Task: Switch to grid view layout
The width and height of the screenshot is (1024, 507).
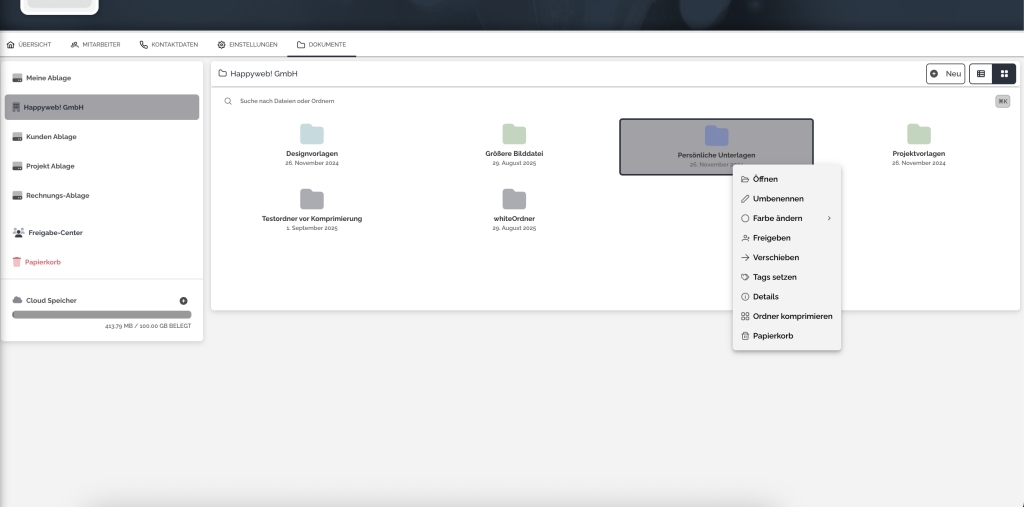Action: tap(1004, 74)
